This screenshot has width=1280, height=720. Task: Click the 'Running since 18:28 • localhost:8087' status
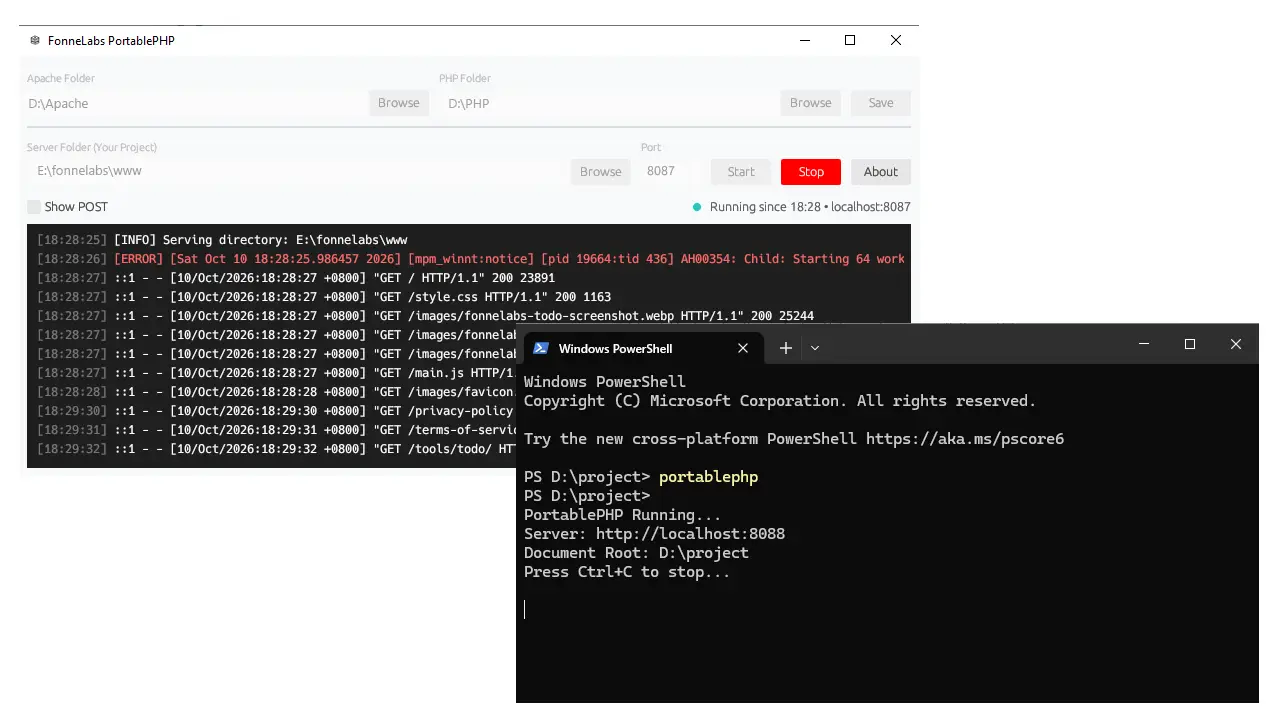810,207
